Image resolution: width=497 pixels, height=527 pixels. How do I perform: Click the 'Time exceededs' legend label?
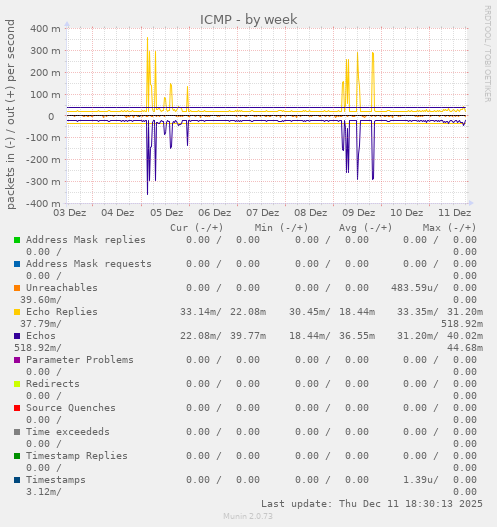(x=68, y=432)
